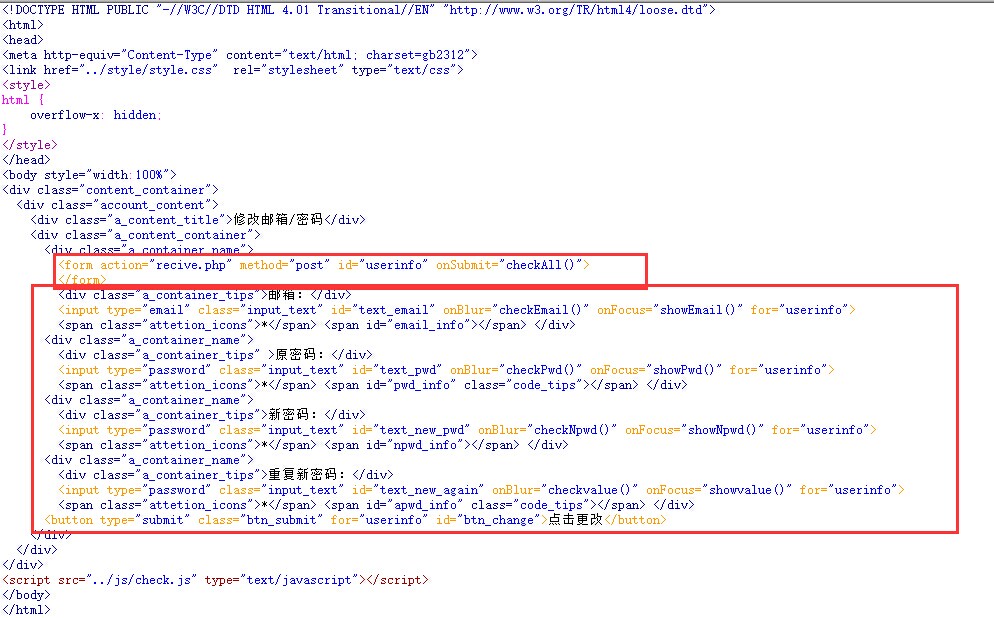
Task: Click the a_container_tips line labeled 重复新密码：
Action: [x=226, y=475]
